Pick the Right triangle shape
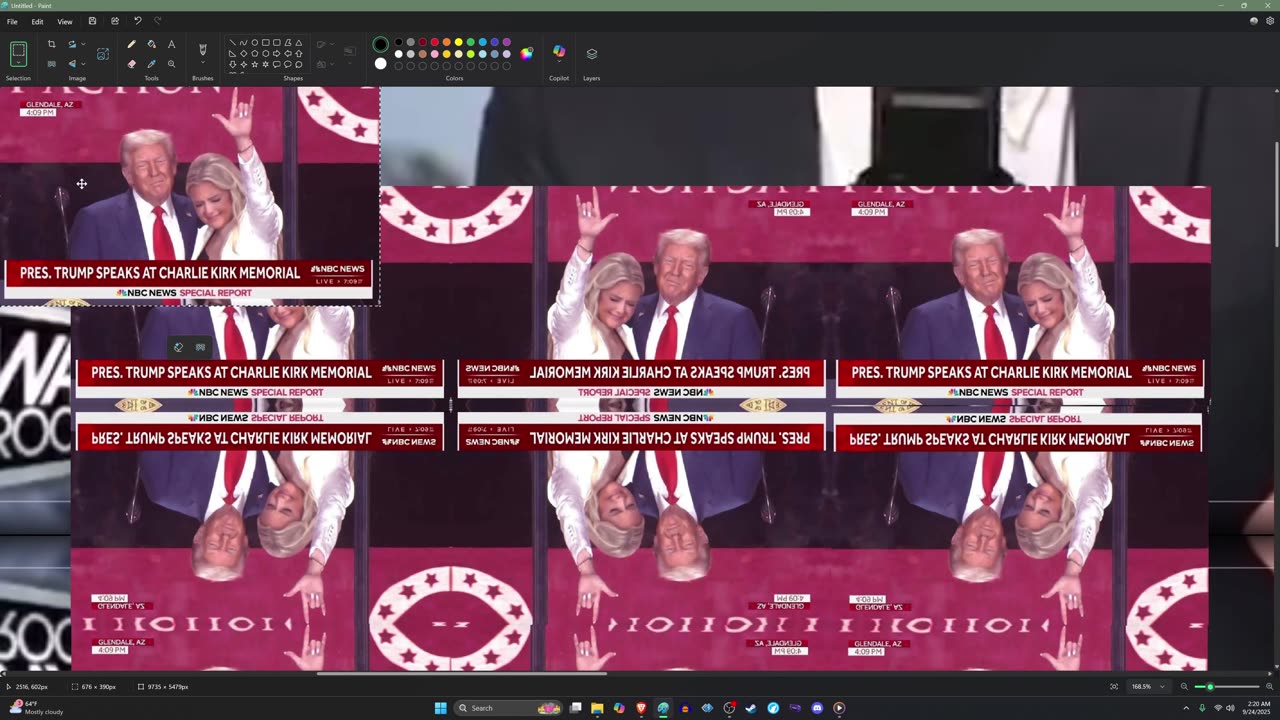The image size is (1280, 720). click(232, 54)
